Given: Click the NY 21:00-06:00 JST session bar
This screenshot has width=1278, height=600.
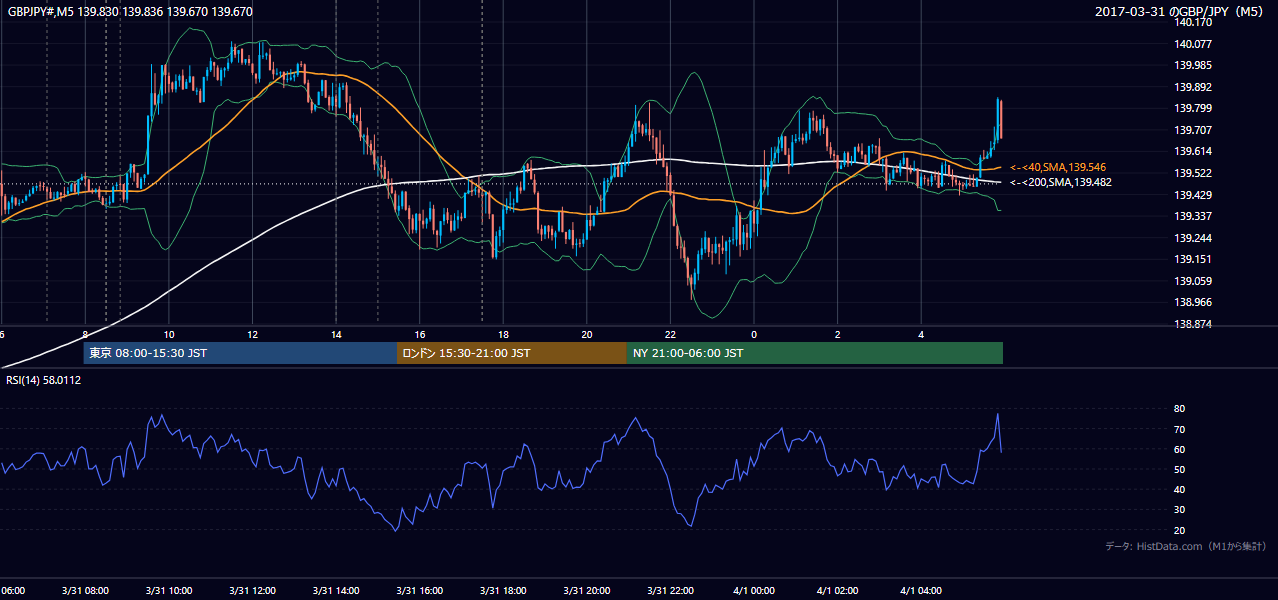Looking at the screenshot, I should (815, 353).
